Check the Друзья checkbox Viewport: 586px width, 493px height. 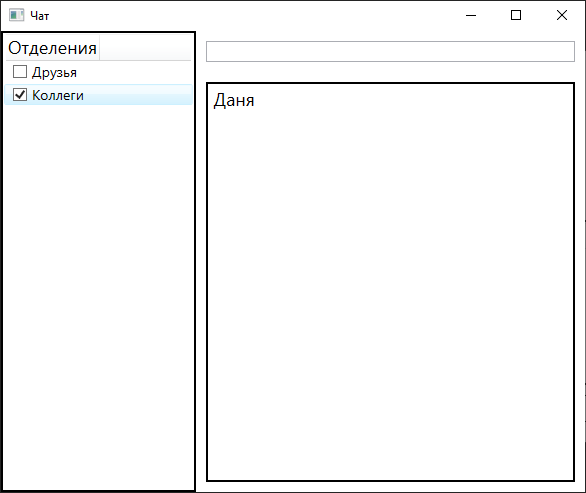point(20,72)
